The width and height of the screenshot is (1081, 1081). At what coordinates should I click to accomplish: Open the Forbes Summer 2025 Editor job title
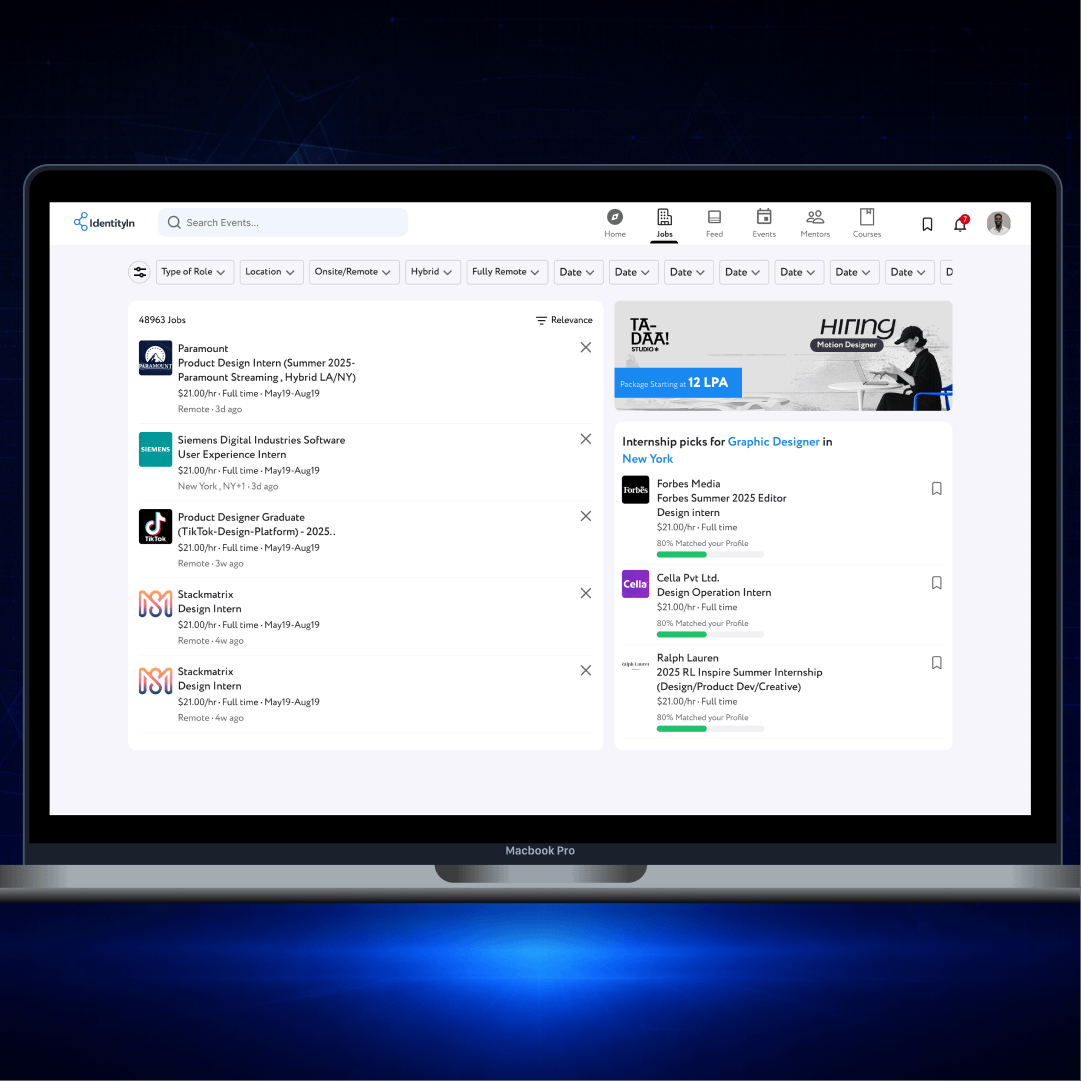[x=722, y=505]
